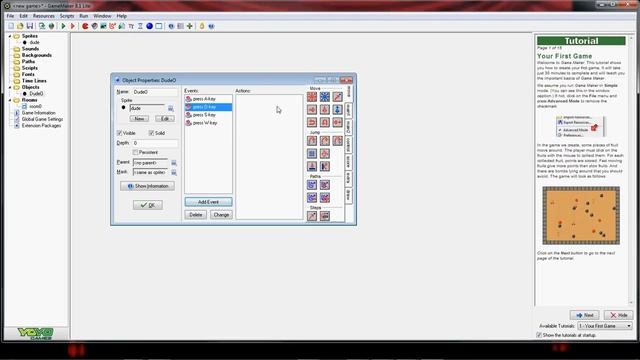Choose the Set Gravity action icon
The height and width of the screenshot is (360, 640).
coord(338,109)
